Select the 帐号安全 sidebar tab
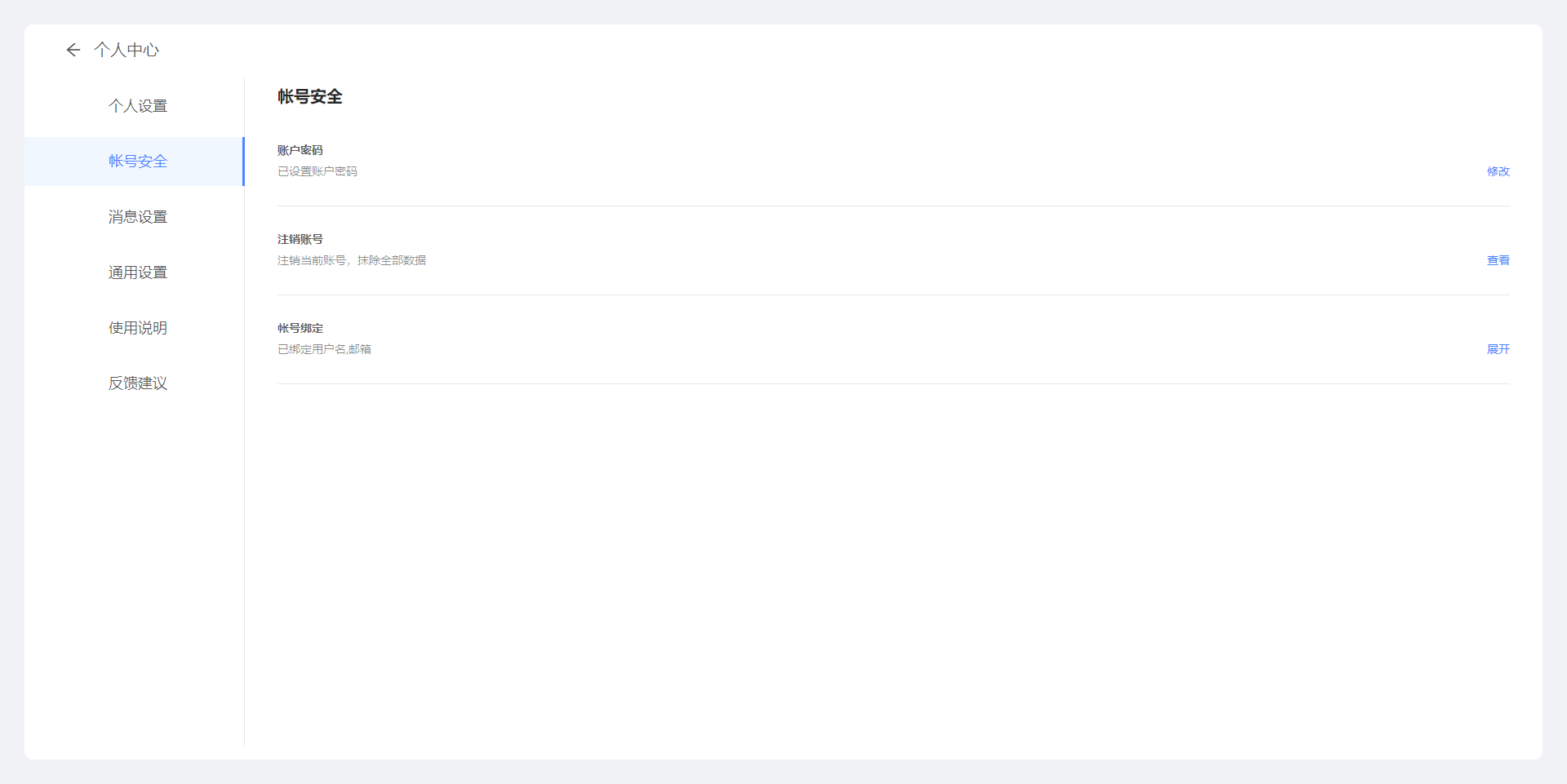The width and height of the screenshot is (1567, 784). 137,162
